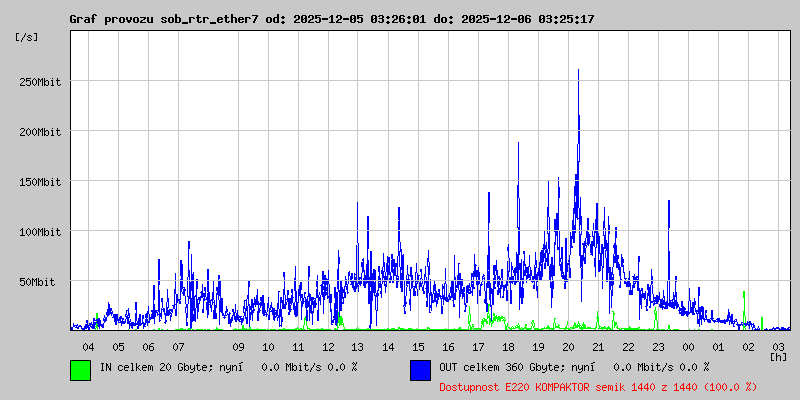Click the tallest blue traffic peak above 250Mbit
This screenshot has width=800, height=400.
click(x=578, y=72)
